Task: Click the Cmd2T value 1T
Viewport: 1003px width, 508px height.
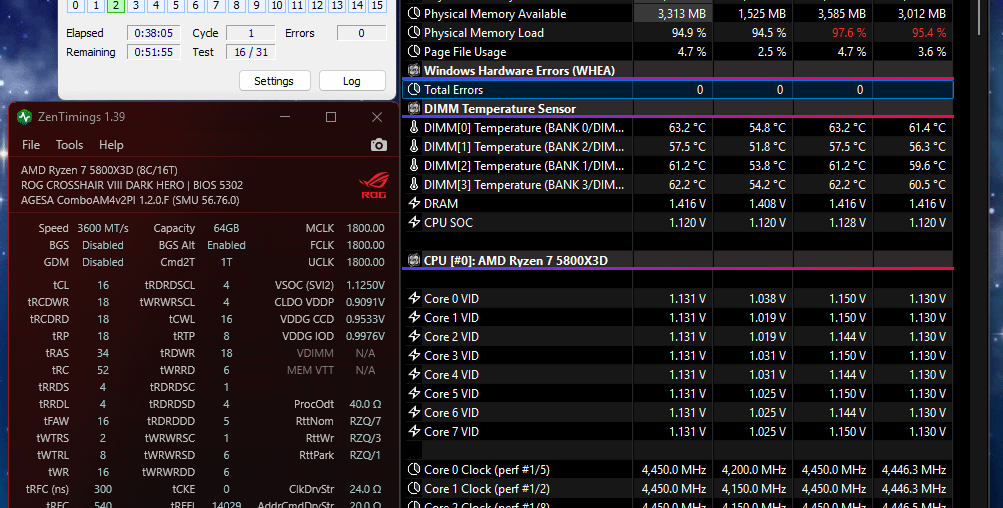Action: (x=226, y=262)
